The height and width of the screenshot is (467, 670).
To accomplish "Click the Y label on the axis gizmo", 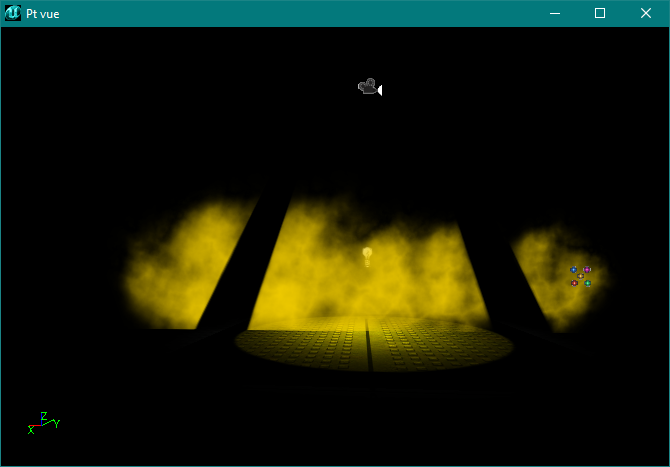I will point(56,424).
